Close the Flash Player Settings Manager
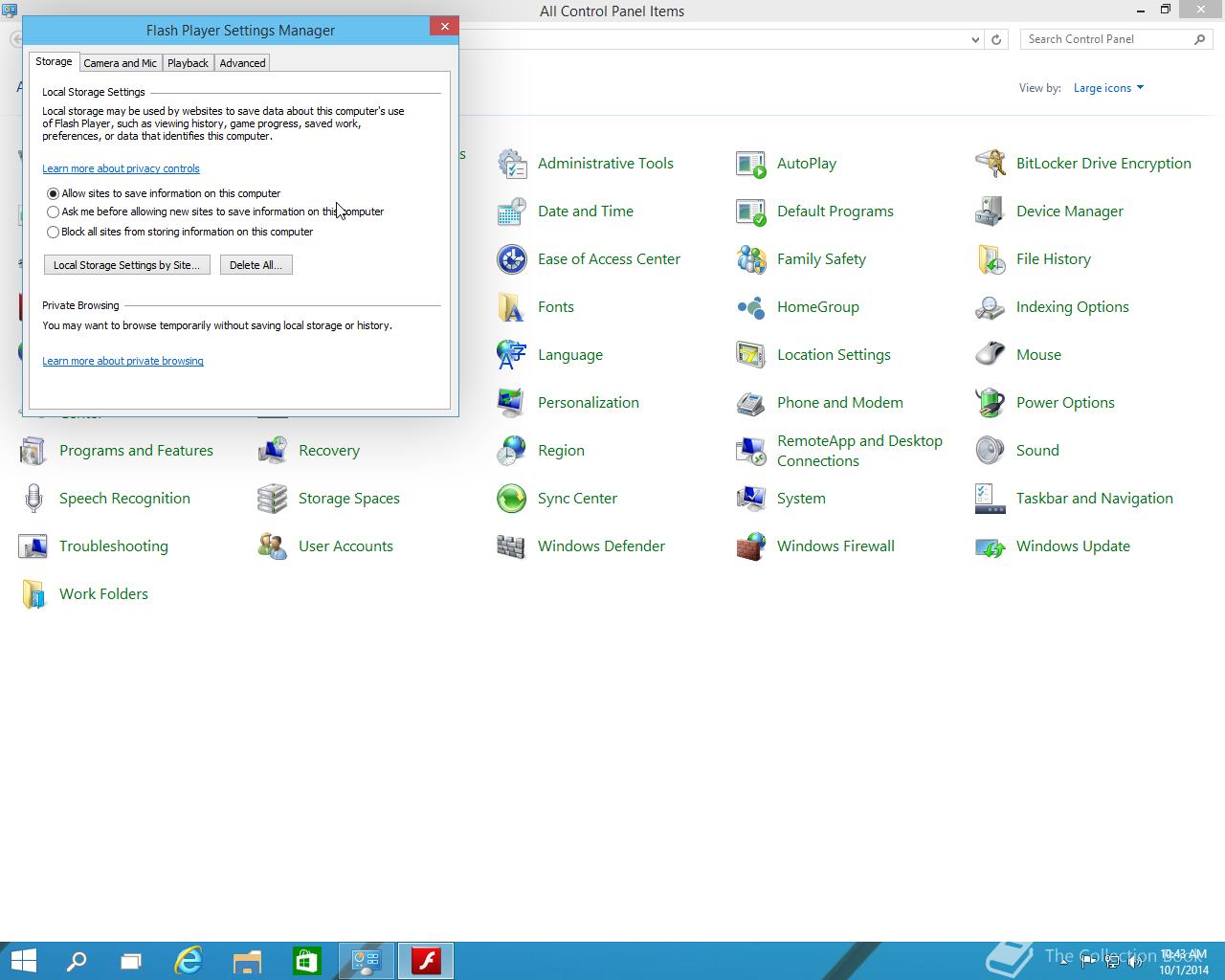 tap(444, 27)
